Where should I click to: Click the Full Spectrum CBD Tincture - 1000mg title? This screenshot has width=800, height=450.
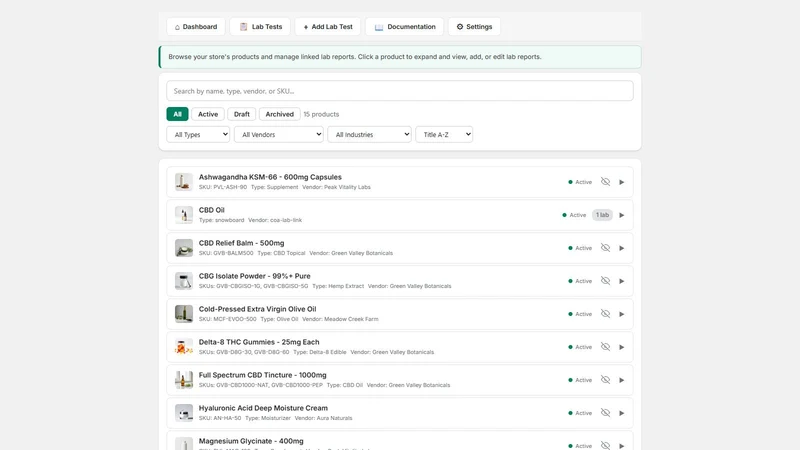tap(262, 375)
